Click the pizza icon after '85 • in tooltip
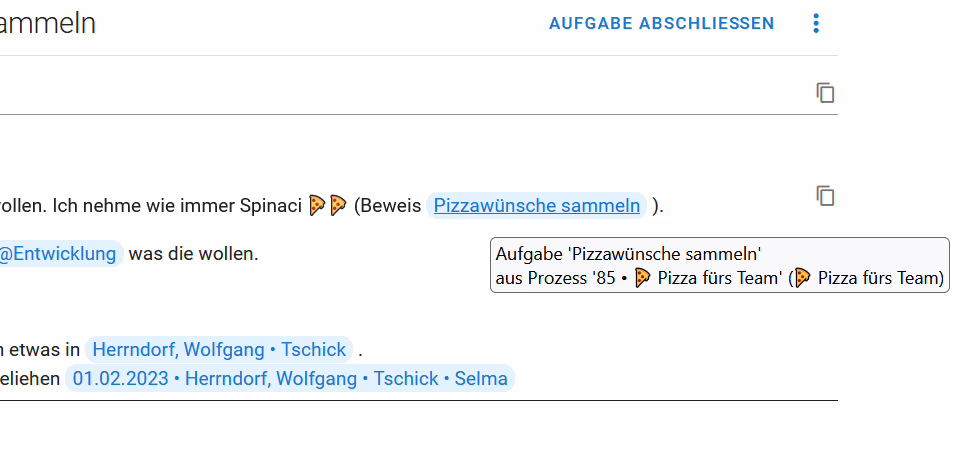 point(642,278)
